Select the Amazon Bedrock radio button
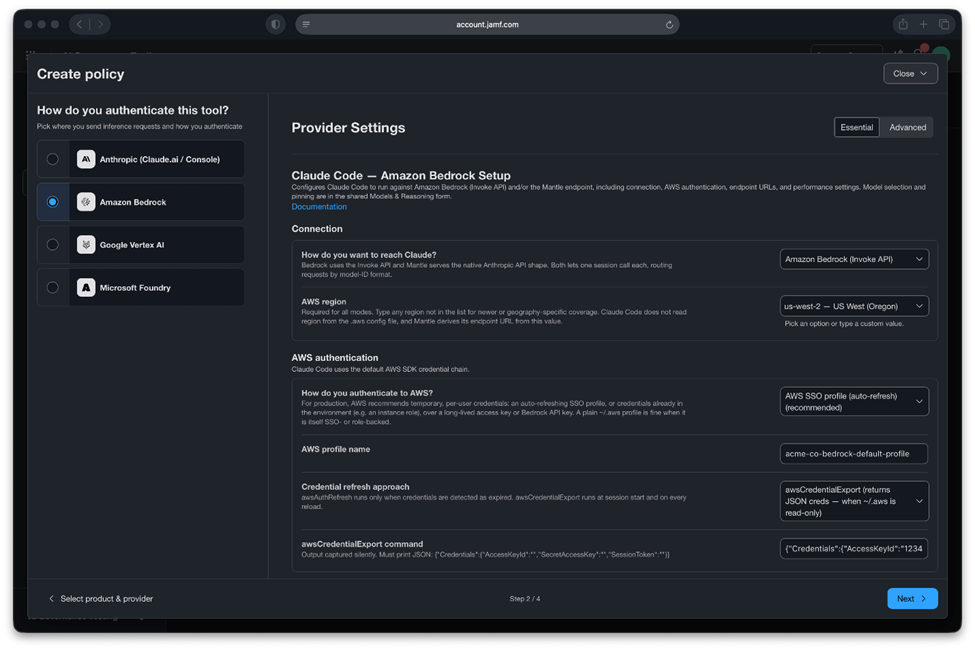975x650 pixels. pyautogui.click(x=53, y=202)
